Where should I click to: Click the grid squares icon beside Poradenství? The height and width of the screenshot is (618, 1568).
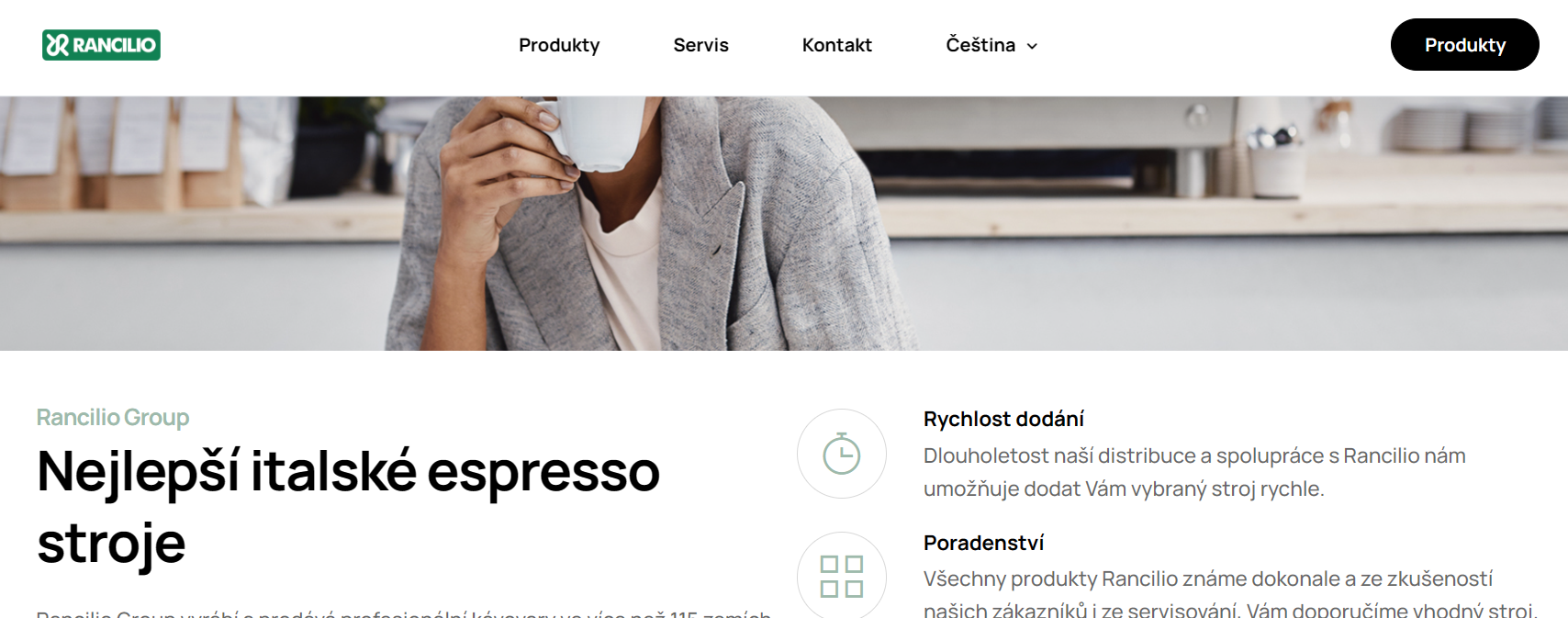[x=842, y=576]
